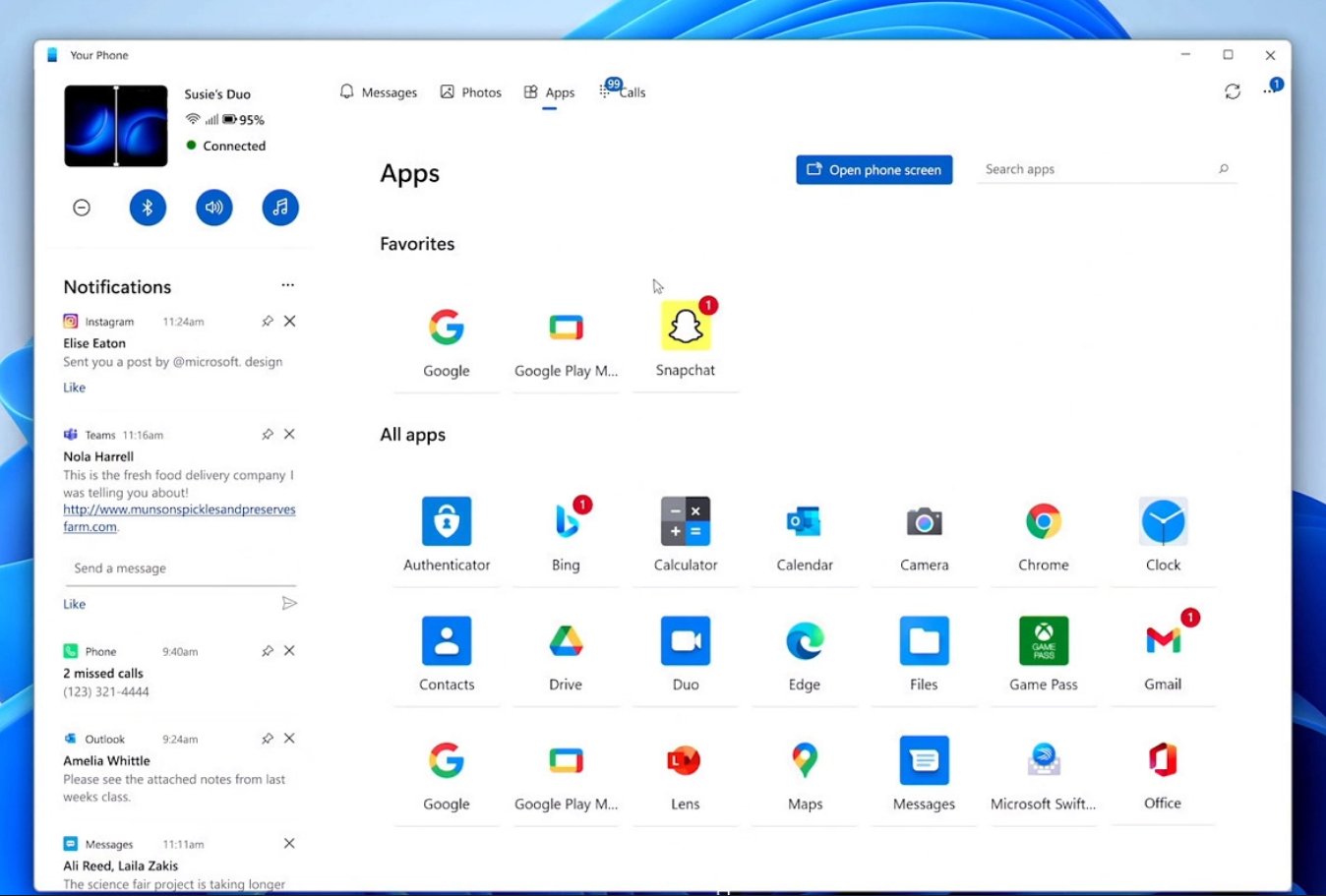Pin the Instagram notification

(x=267, y=322)
